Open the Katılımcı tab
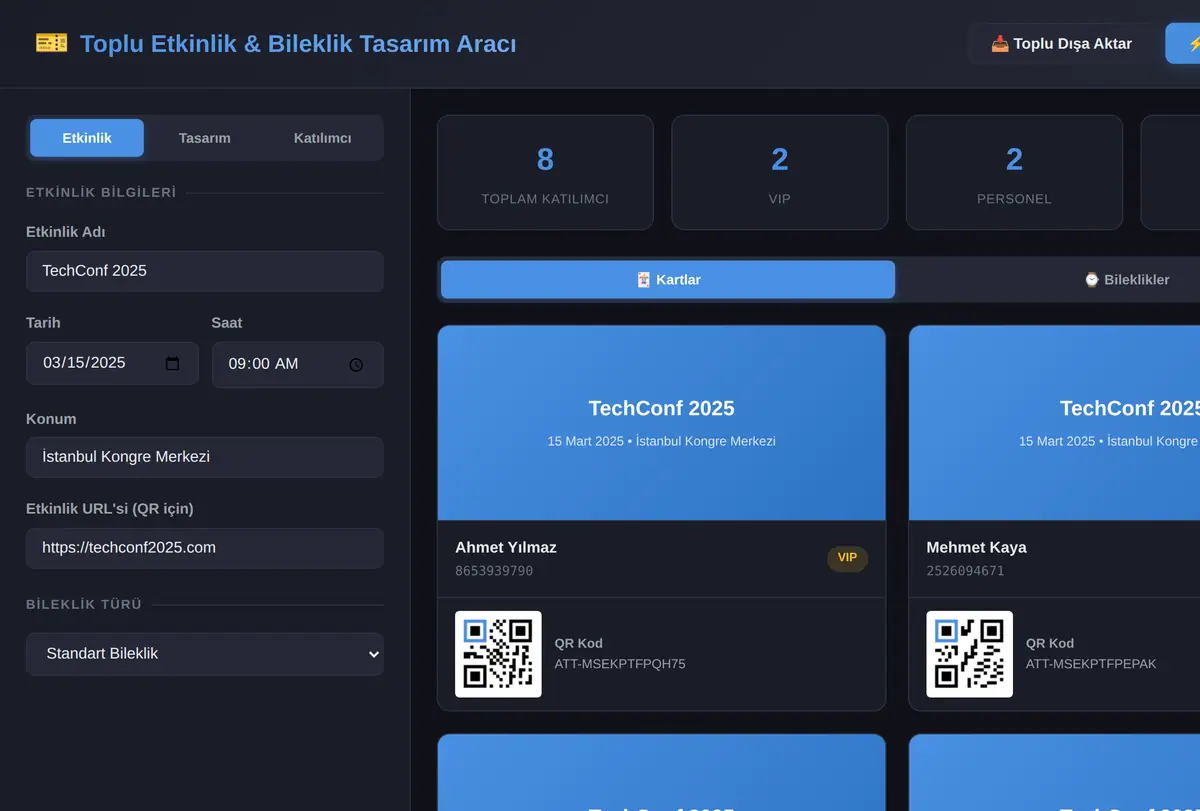Viewport: 1200px width, 811px height. pos(322,138)
